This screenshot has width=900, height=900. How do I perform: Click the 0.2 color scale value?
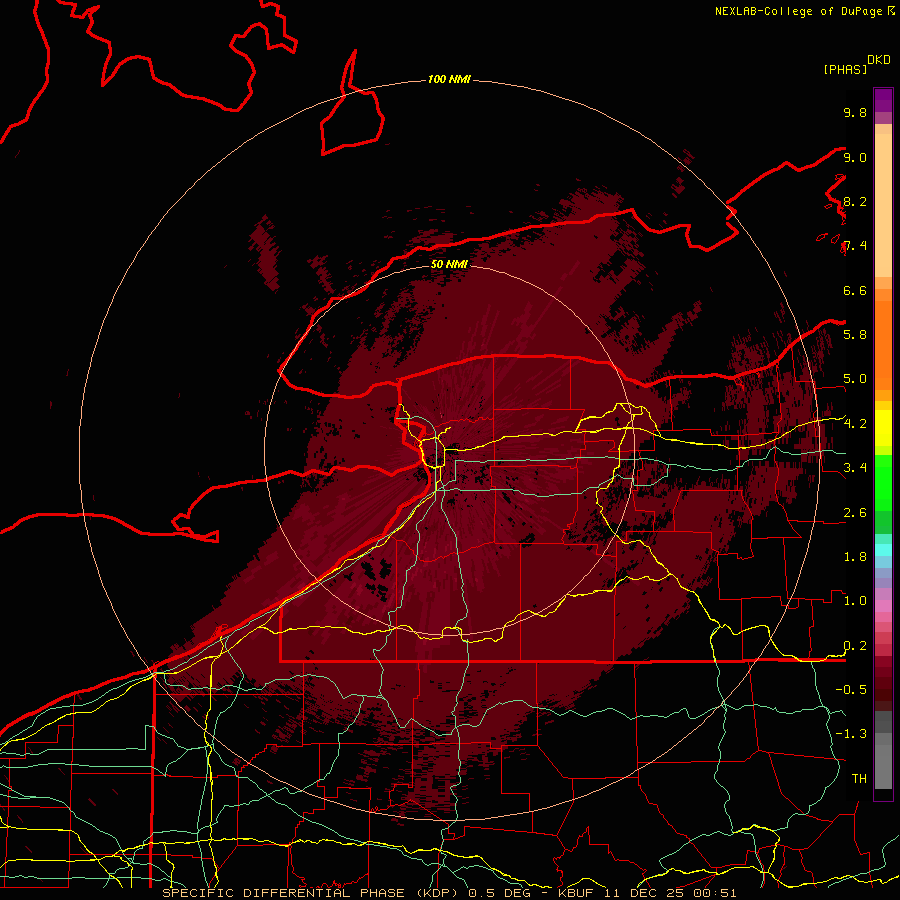coord(855,646)
